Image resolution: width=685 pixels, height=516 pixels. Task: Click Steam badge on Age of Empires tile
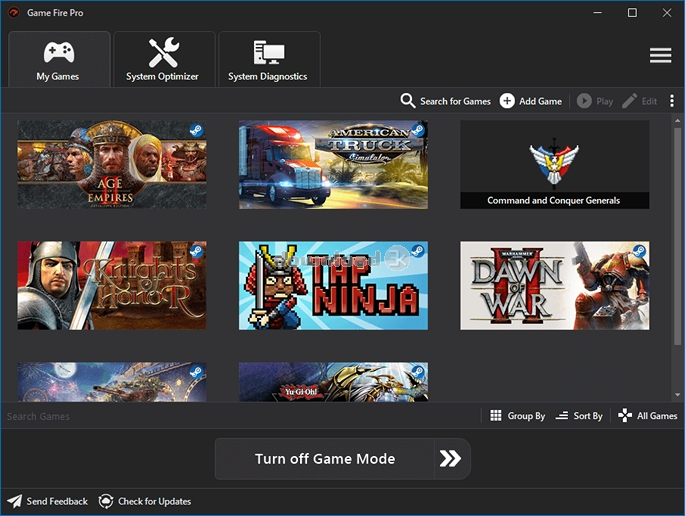click(197, 130)
